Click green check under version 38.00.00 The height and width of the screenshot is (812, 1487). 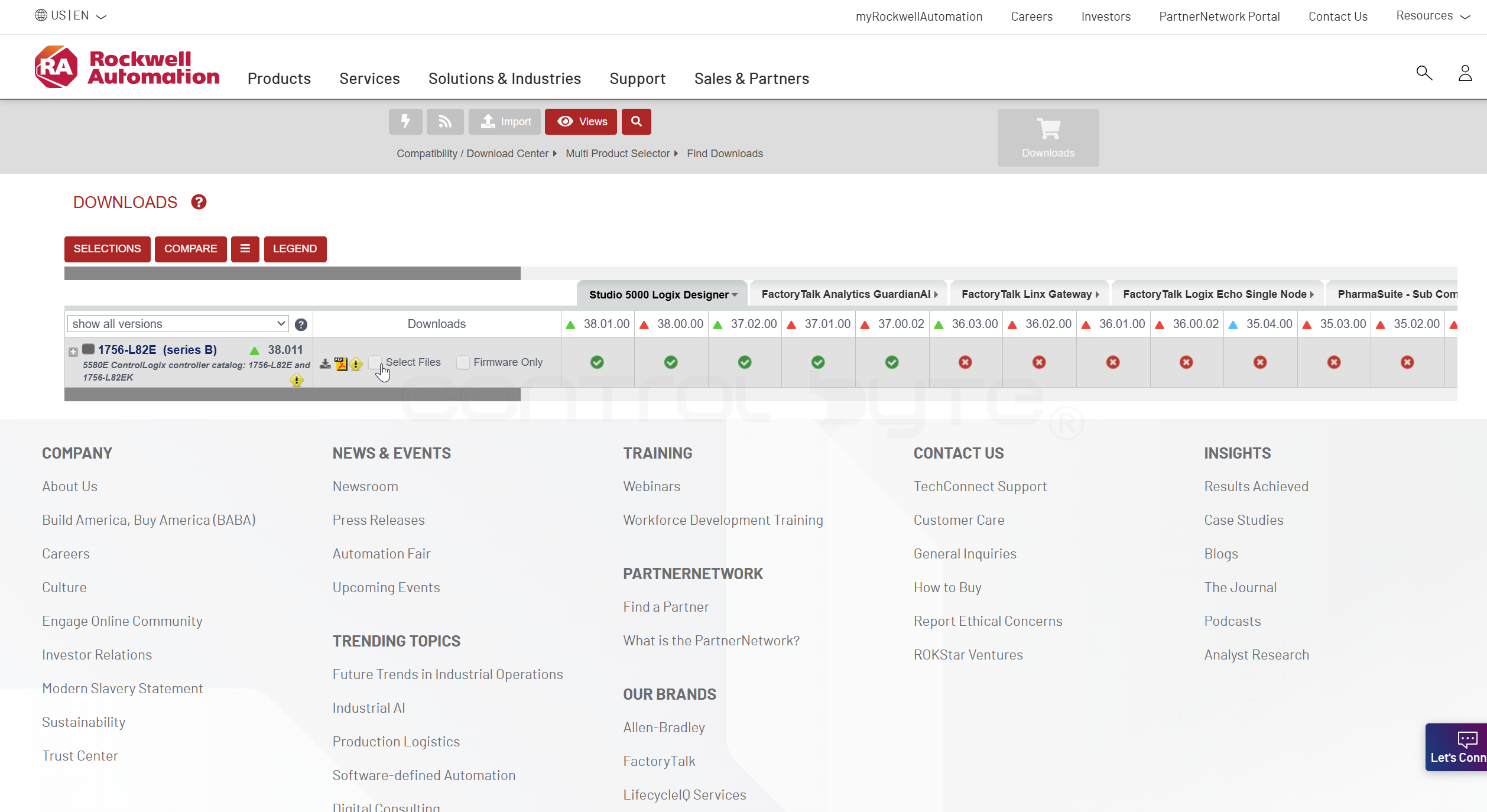[x=671, y=362]
